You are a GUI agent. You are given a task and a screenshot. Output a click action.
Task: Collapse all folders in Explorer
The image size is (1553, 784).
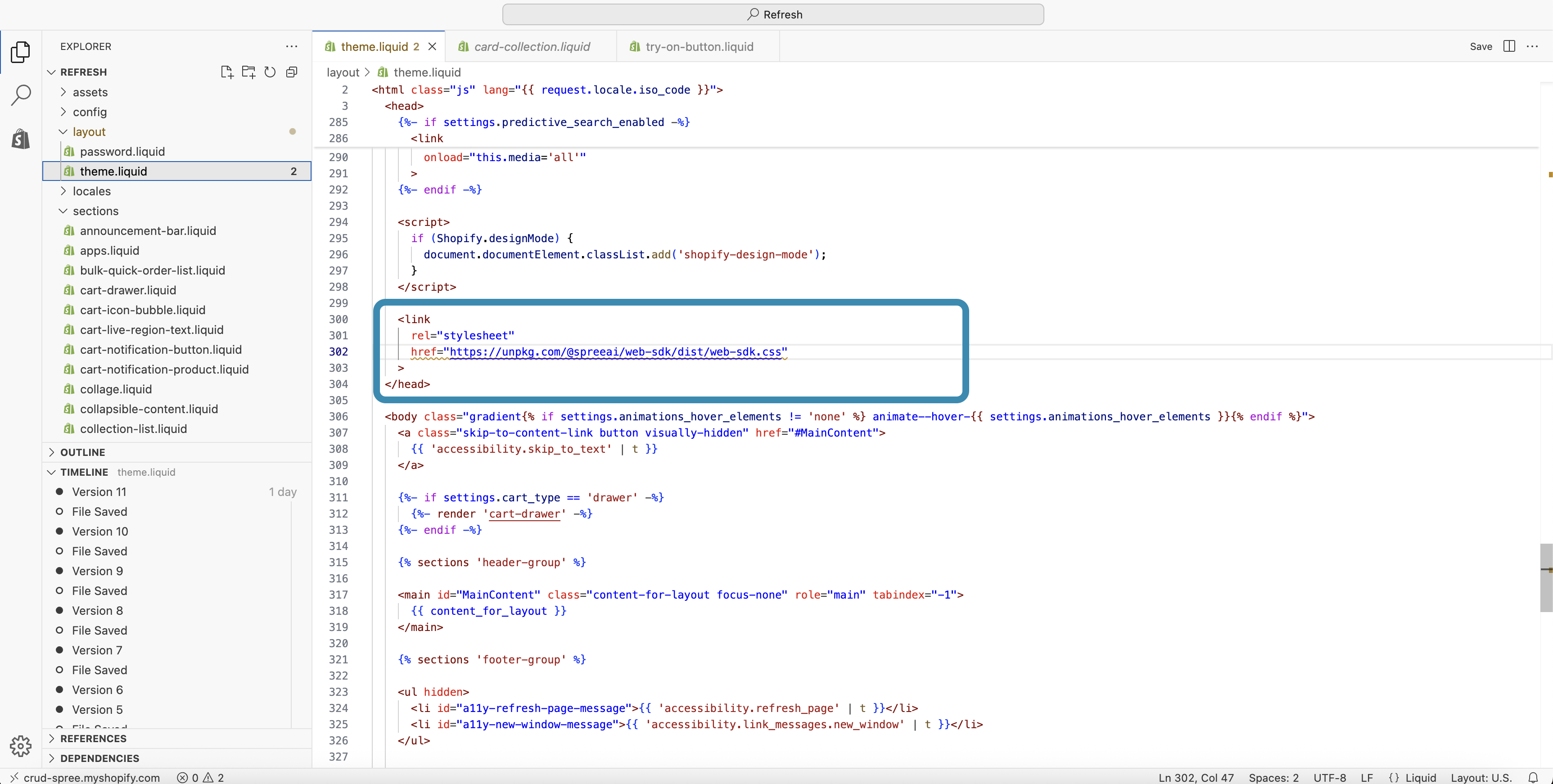tap(292, 72)
